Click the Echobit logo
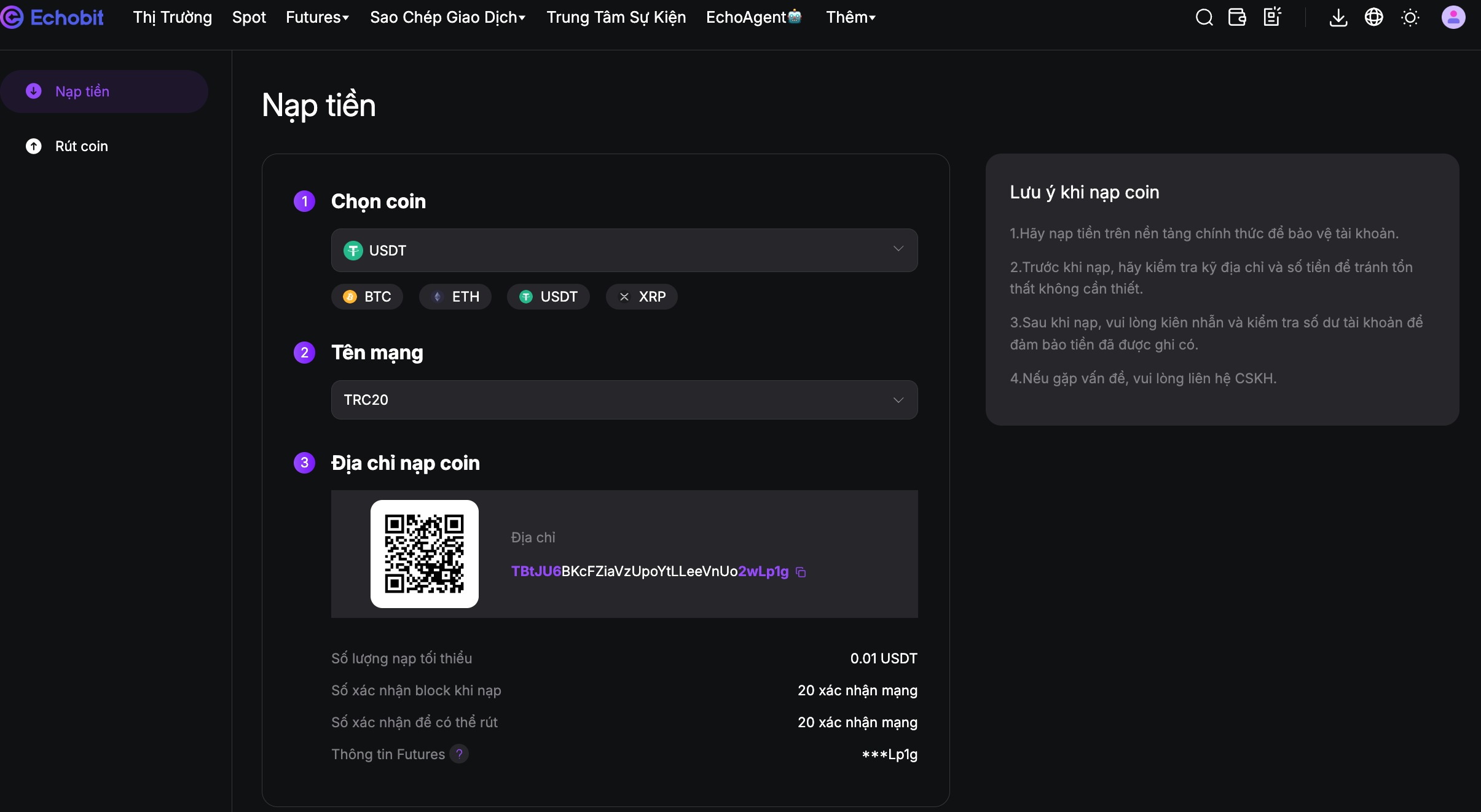Screen dimensions: 1481x812 [x=52, y=17]
